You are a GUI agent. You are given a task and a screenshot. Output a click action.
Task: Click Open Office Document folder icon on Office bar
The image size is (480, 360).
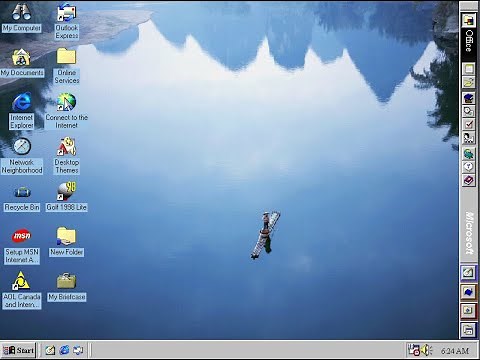pos(469,82)
